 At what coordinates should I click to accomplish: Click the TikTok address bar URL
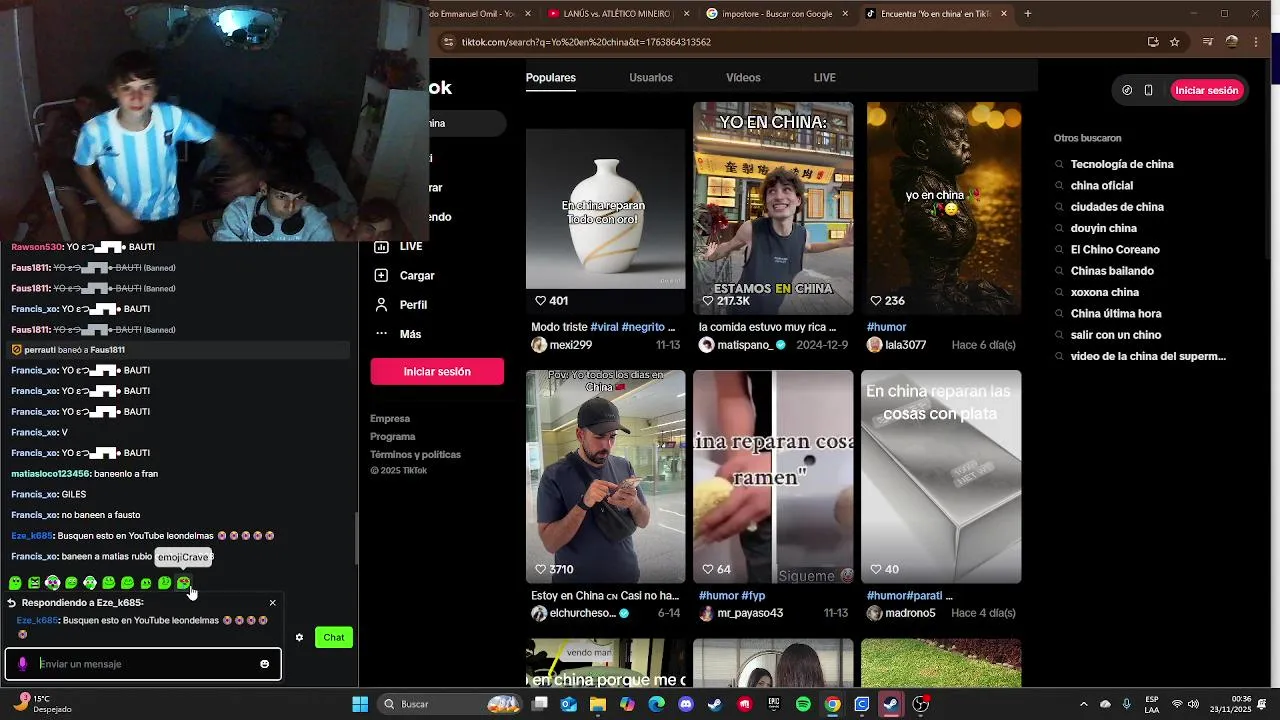click(x=586, y=42)
